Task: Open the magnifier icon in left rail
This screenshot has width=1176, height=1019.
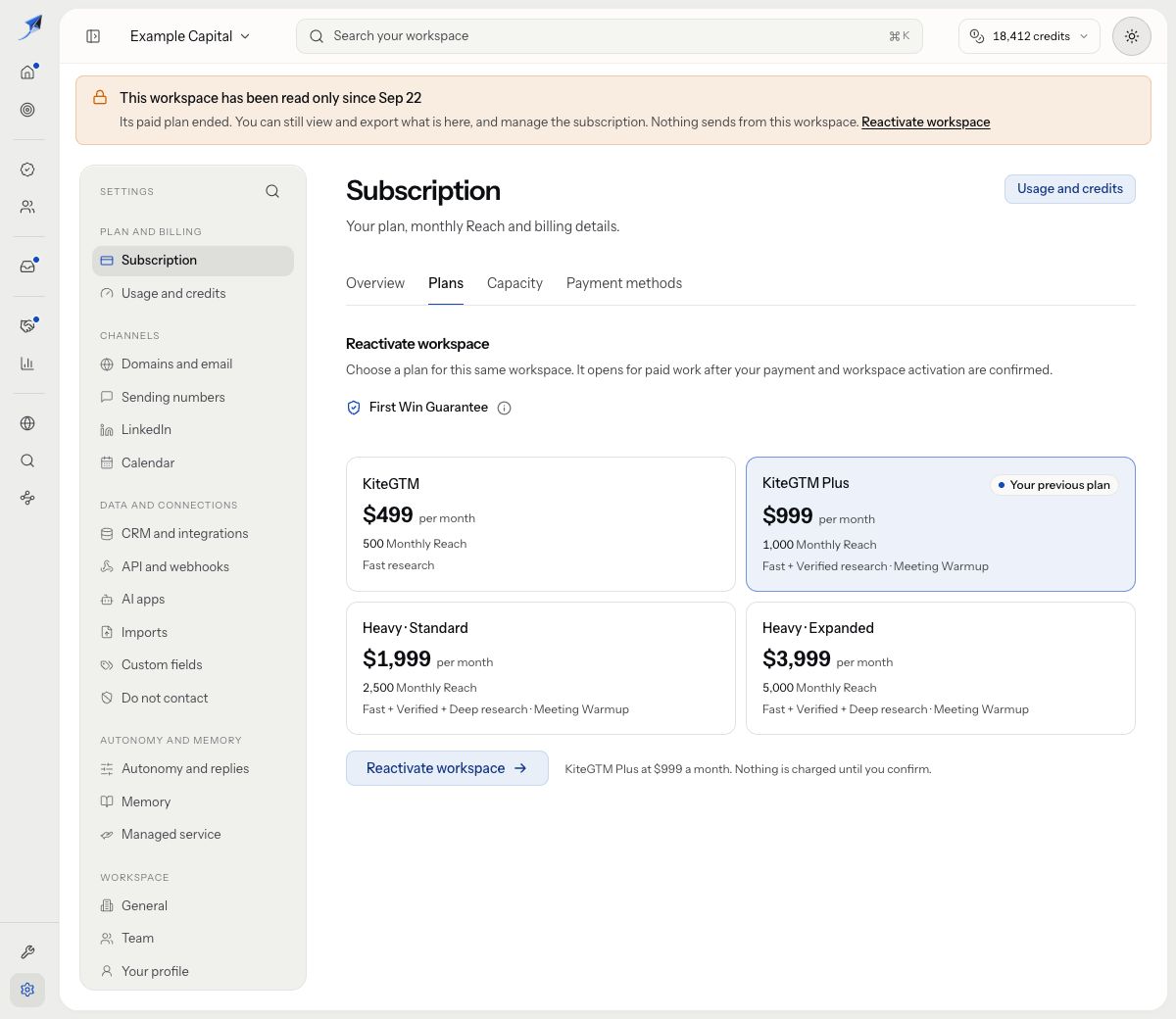Action: [x=27, y=461]
